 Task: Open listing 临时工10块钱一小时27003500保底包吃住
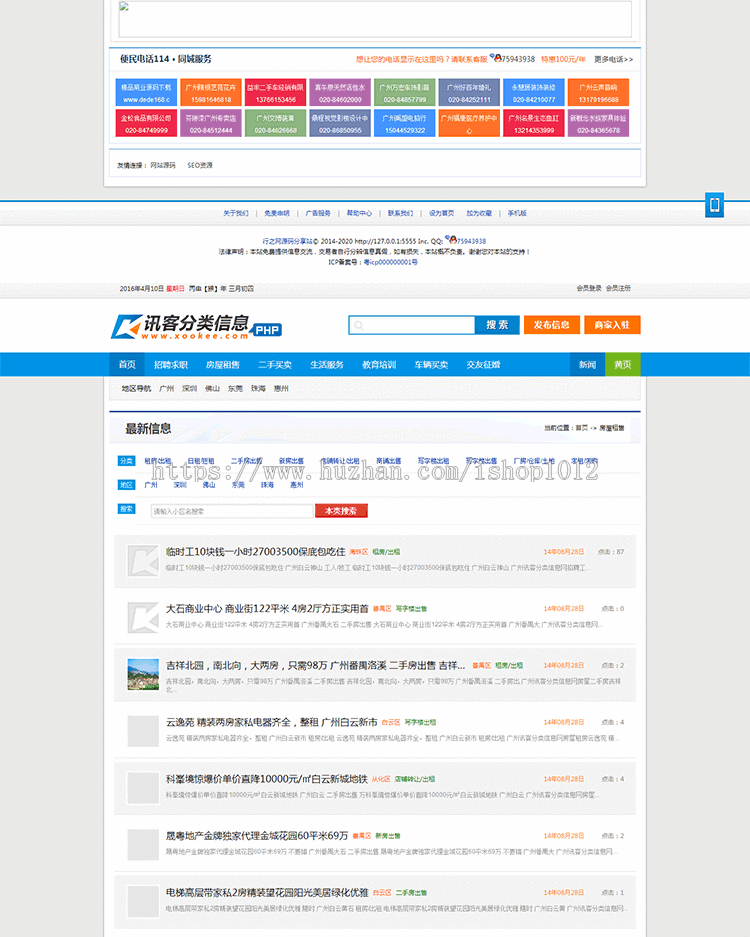click(x=255, y=552)
